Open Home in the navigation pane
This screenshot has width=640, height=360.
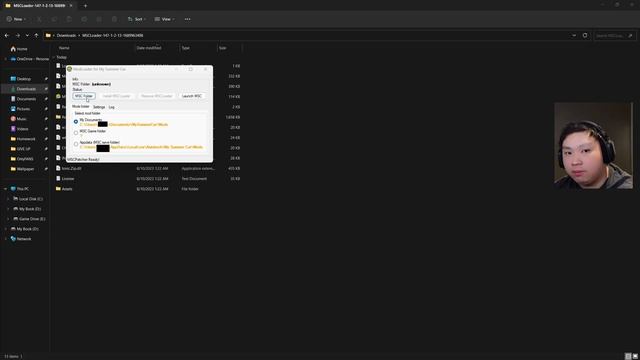(19, 49)
